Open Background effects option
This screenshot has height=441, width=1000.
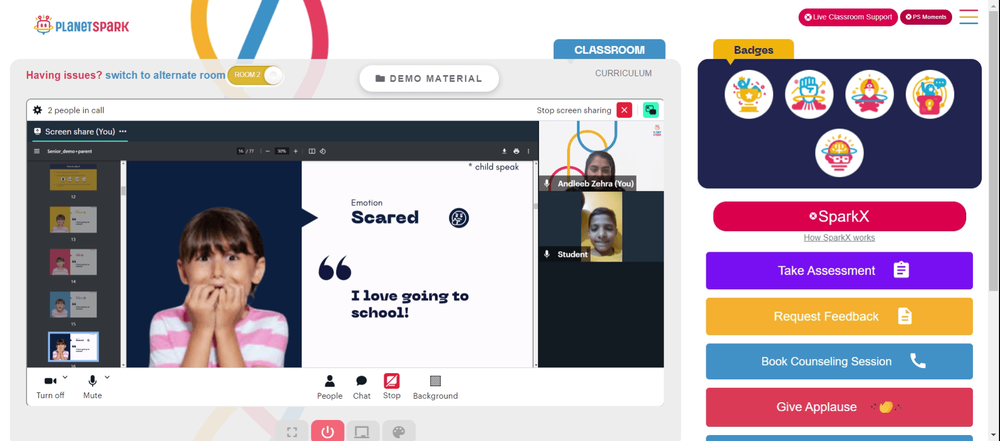[436, 387]
